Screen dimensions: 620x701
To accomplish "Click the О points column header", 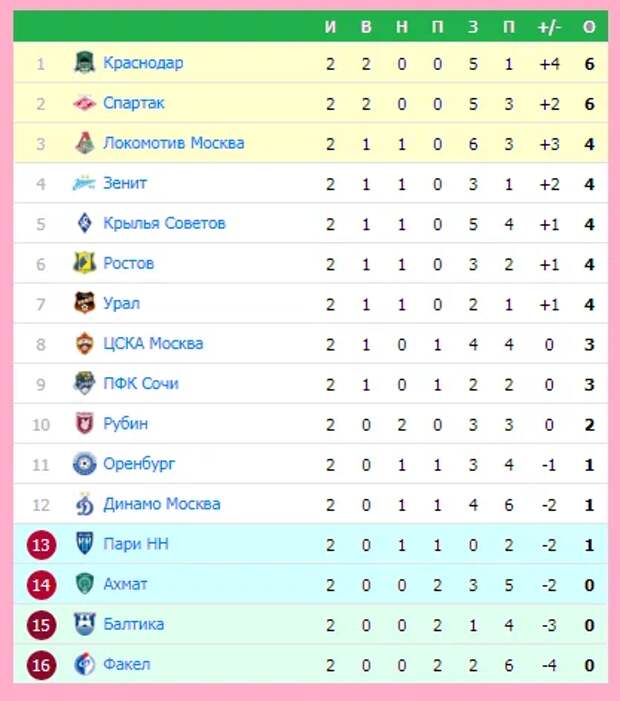I will [x=589, y=27].
